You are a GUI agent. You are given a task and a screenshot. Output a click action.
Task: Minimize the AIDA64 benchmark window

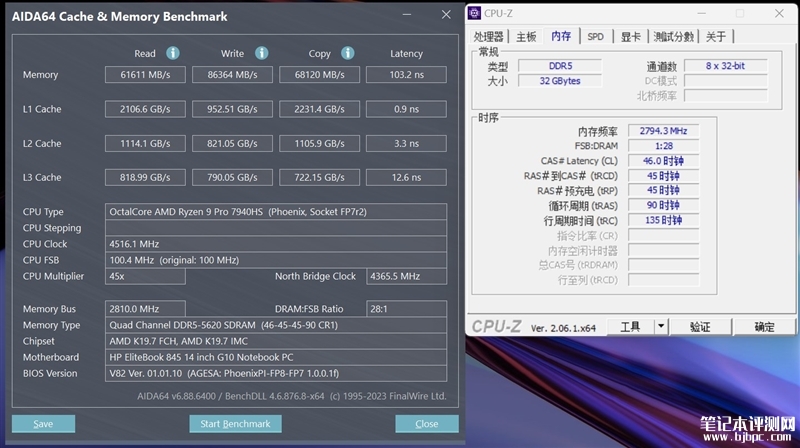(407, 15)
